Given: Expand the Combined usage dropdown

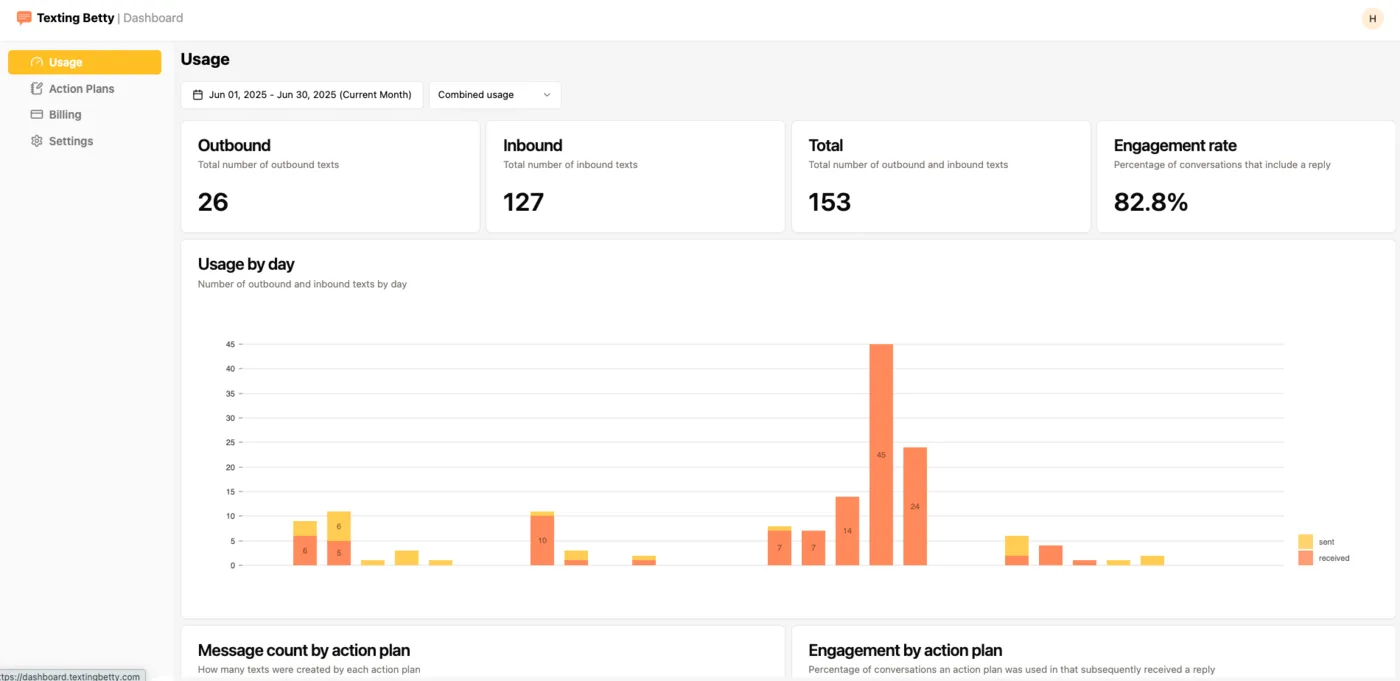Looking at the screenshot, I should point(495,95).
